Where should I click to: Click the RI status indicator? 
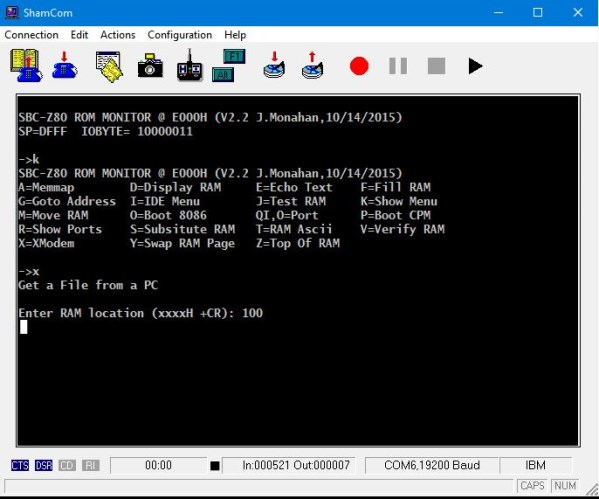pos(91,465)
